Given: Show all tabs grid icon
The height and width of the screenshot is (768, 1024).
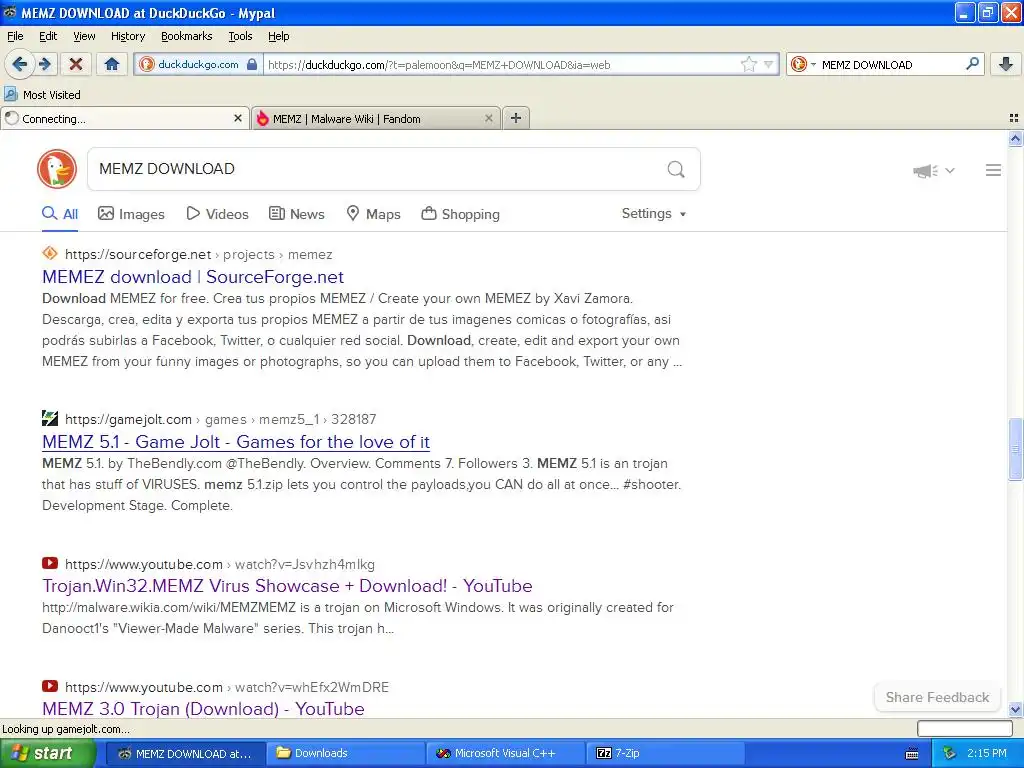Looking at the screenshot, I should pos(1014,118).
